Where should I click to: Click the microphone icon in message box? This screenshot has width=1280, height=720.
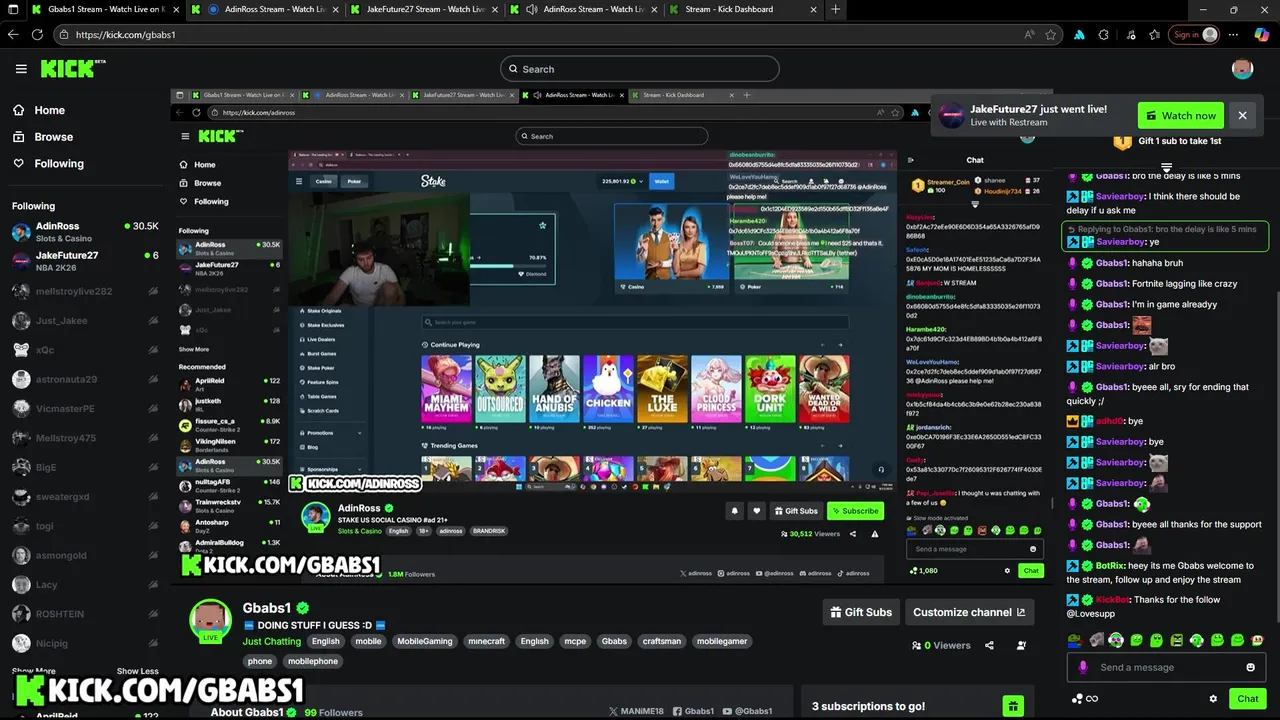(x=1083, y=667)
